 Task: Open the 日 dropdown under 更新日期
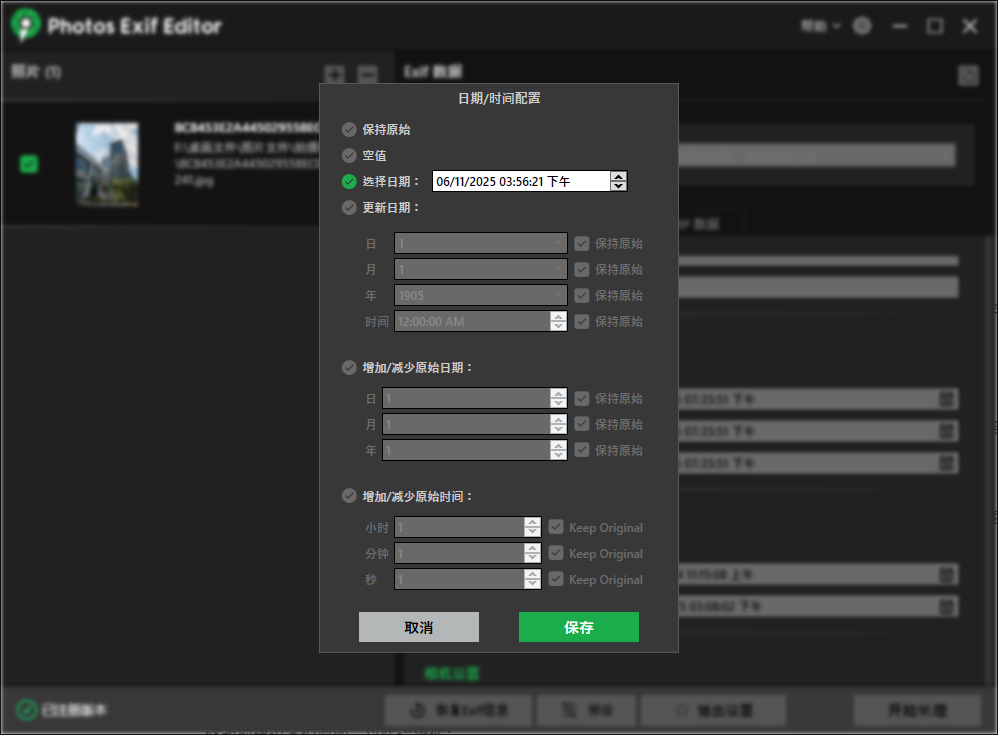(x=480, y=243)
